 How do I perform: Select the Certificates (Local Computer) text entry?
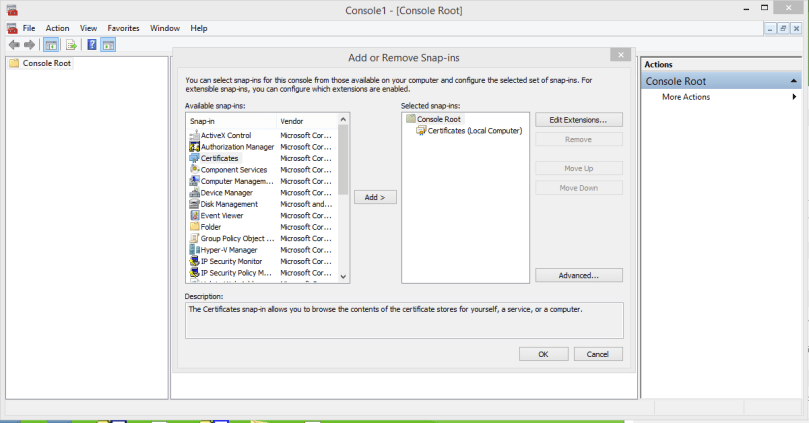(475, 131)
